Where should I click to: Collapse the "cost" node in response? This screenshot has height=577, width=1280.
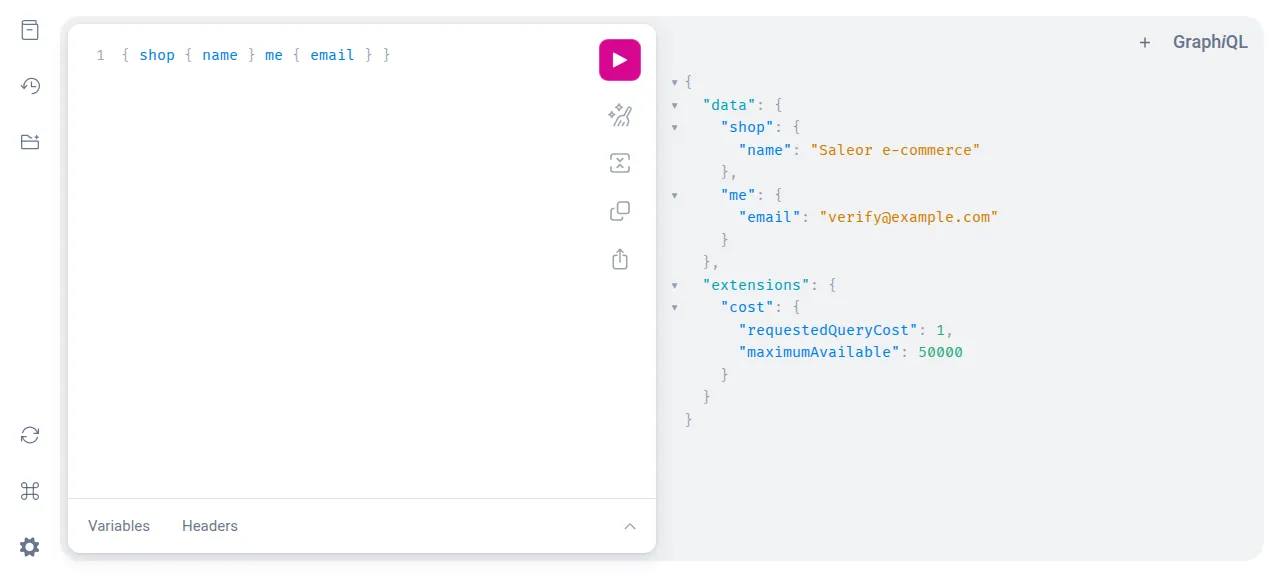[x=675, y=308]
